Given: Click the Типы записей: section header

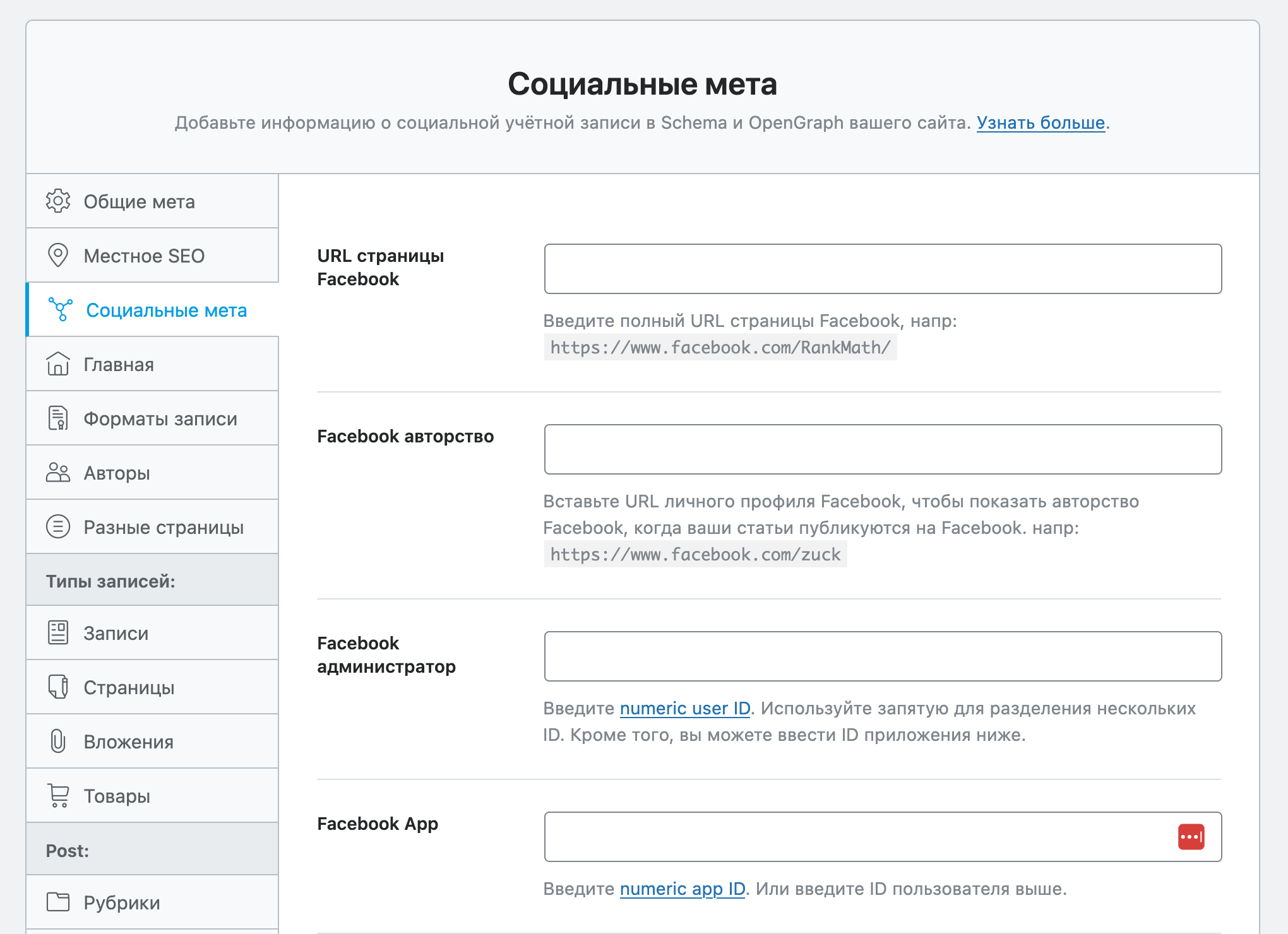Looking at the screenshot, I should pos(152,580).
